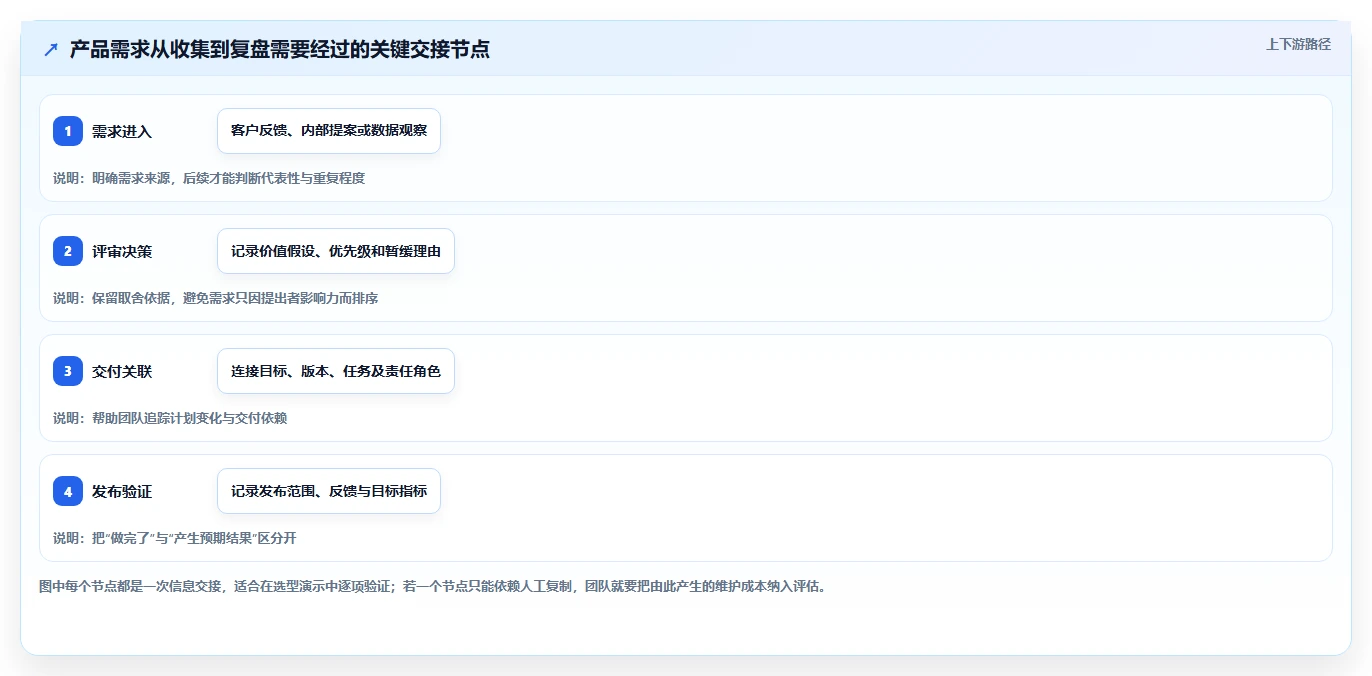The width and height of the screenshot is (1372, 676).
Task: Click the number 4 step badge
Action: 68,491
